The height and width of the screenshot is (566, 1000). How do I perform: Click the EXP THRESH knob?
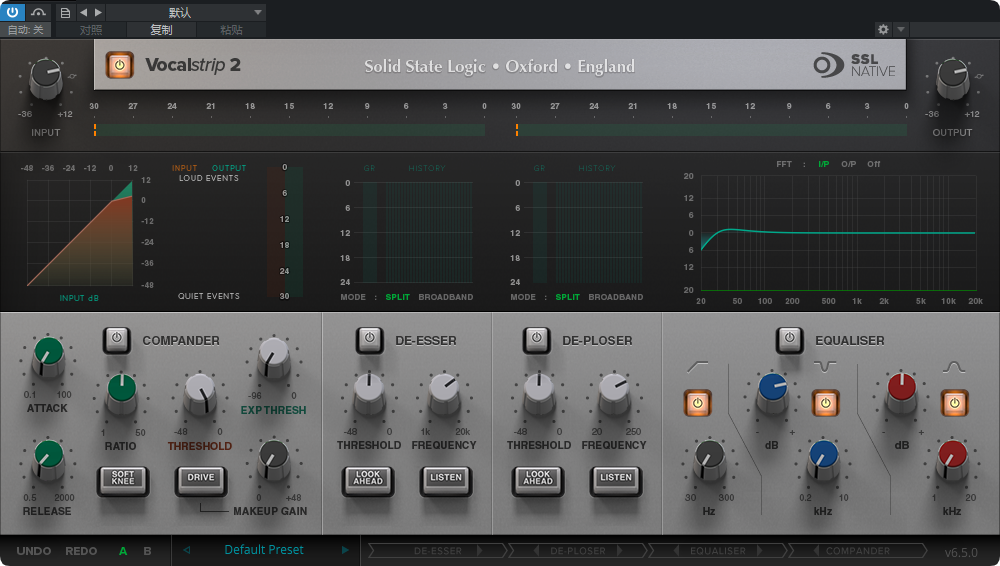(273, 357)
